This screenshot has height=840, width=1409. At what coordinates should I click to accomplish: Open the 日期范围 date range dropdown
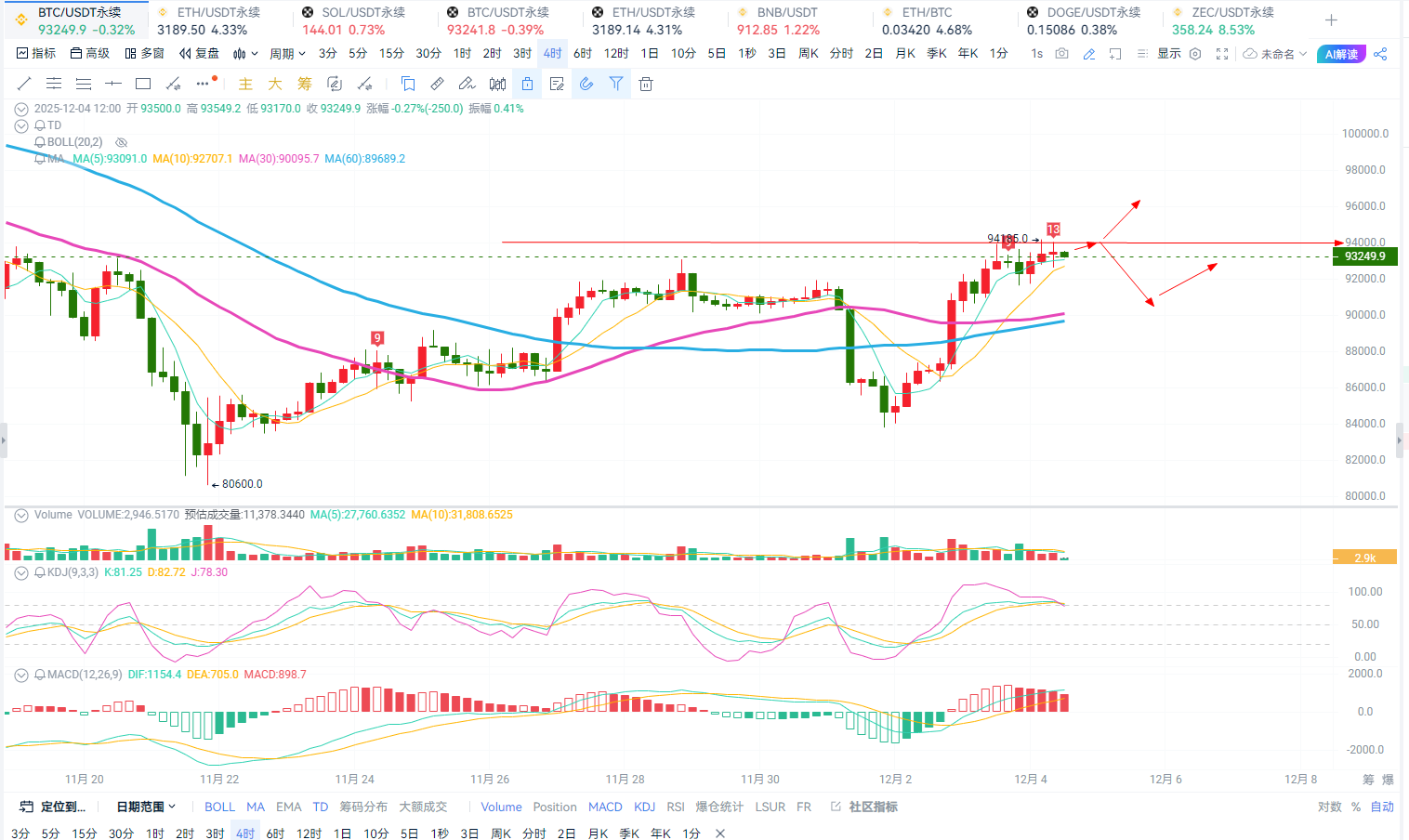pyautogui.click(x=145, y=807)
